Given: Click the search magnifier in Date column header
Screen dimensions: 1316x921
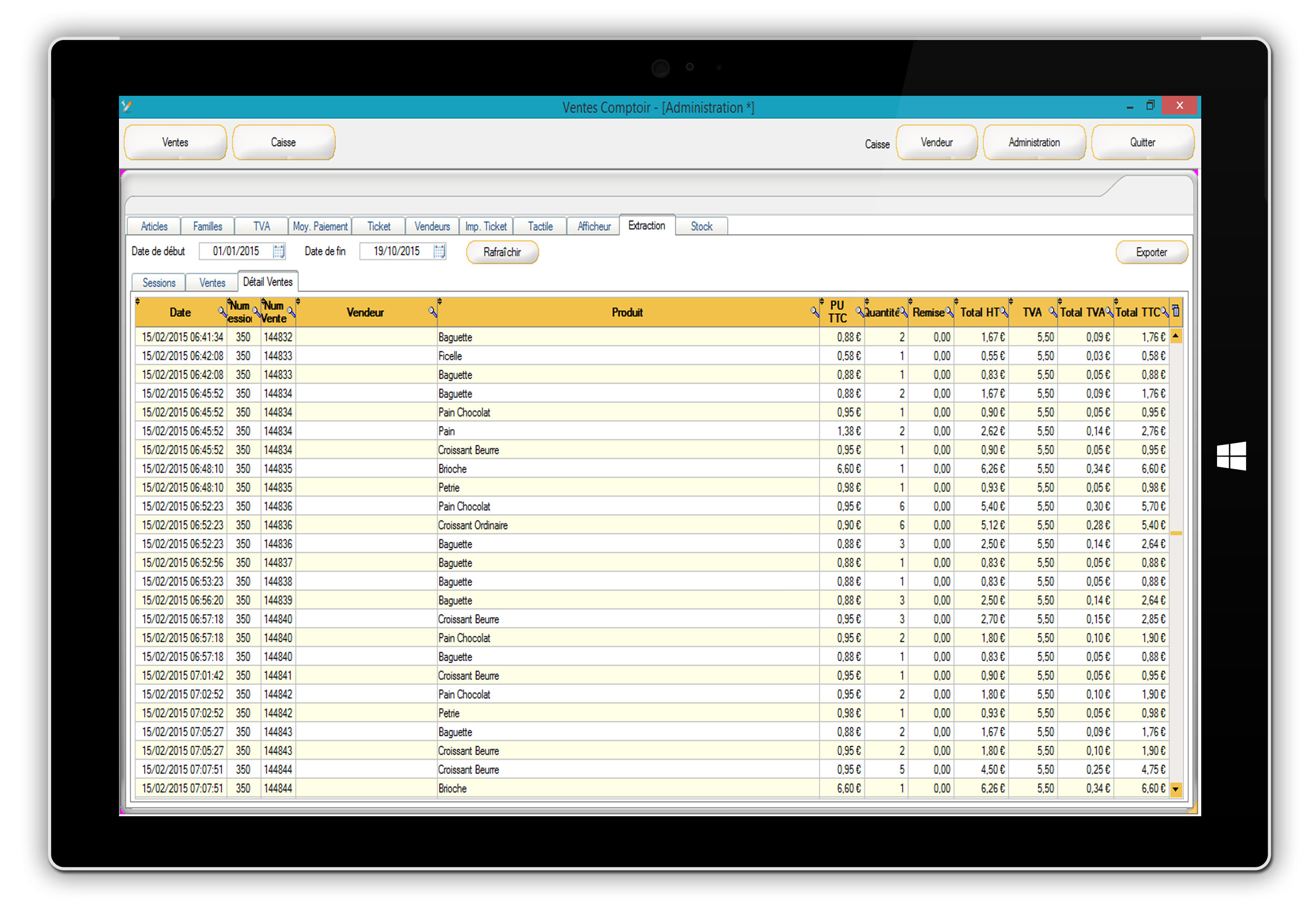Looking at the screenshot, I should point(222,312).
